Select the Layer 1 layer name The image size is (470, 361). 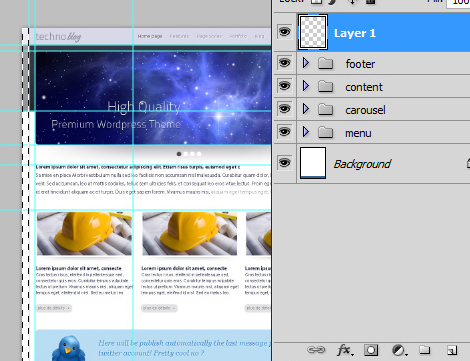pyautogui.click(x=355, y=33)
